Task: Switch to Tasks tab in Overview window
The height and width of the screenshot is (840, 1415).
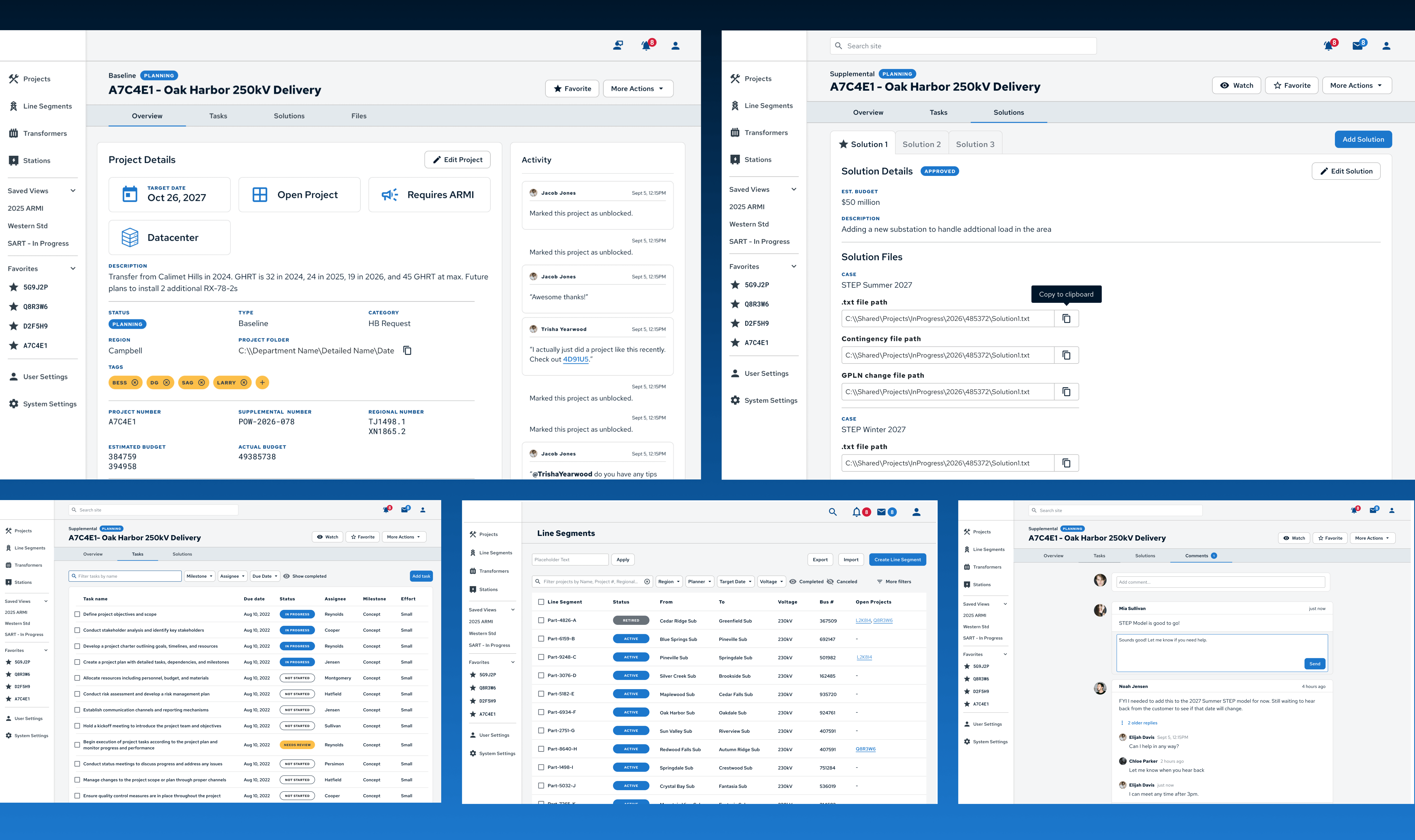Action: (218, 116)
